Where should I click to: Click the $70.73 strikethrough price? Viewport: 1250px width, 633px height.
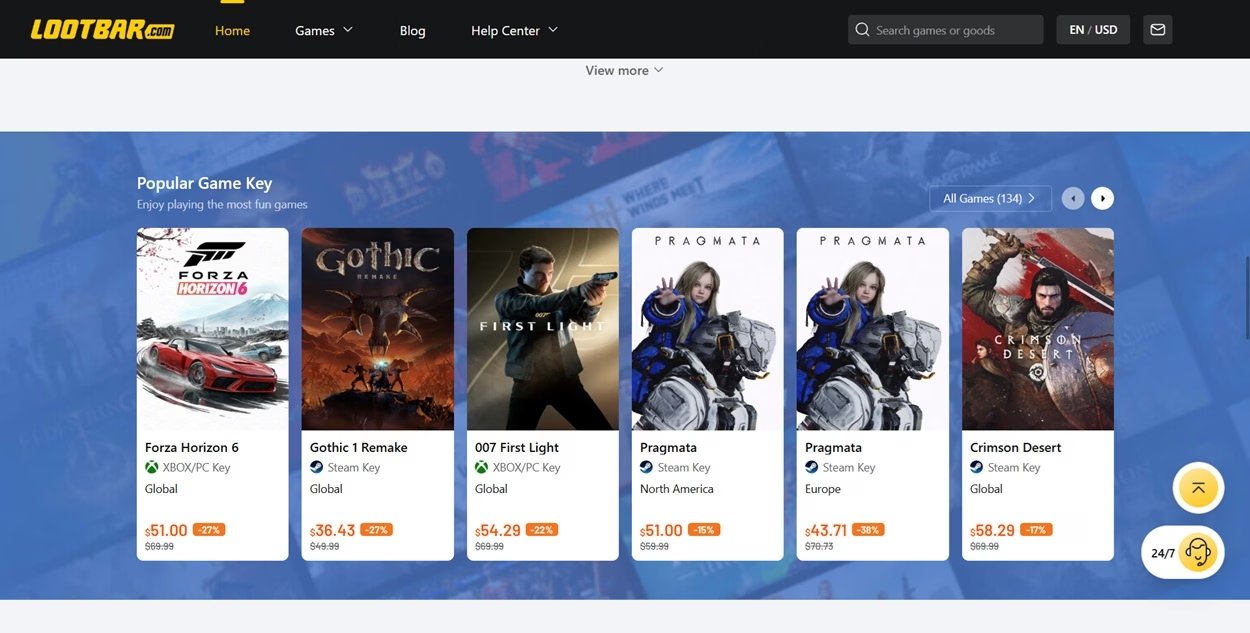[819, 547]
